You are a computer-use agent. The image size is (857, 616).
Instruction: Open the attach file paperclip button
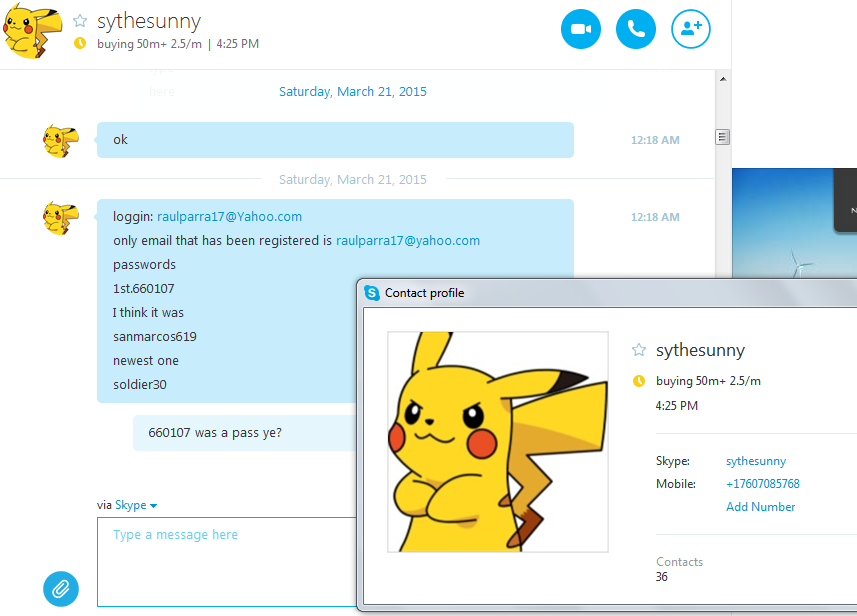tap(61, 589)
